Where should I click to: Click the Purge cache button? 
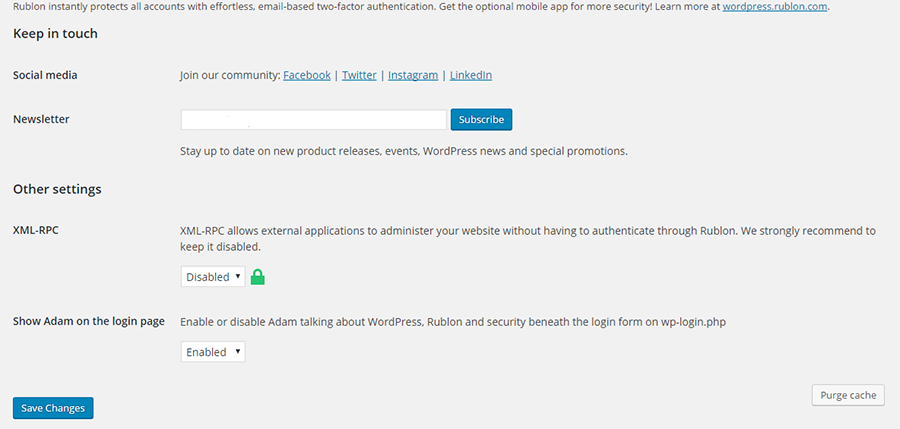point(848,395)
